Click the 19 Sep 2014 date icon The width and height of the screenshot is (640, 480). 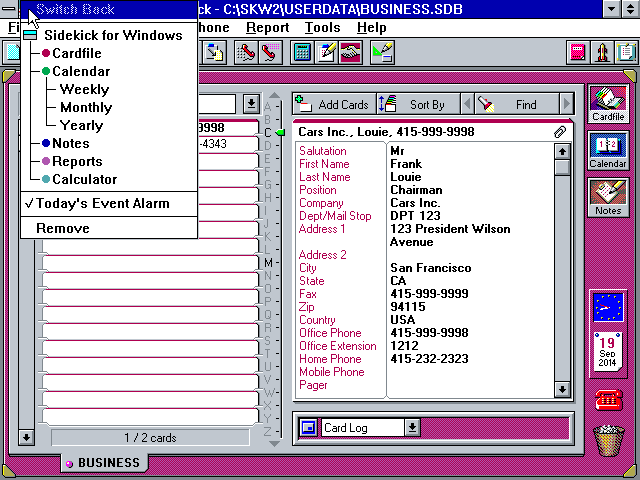tap(608, 351)
